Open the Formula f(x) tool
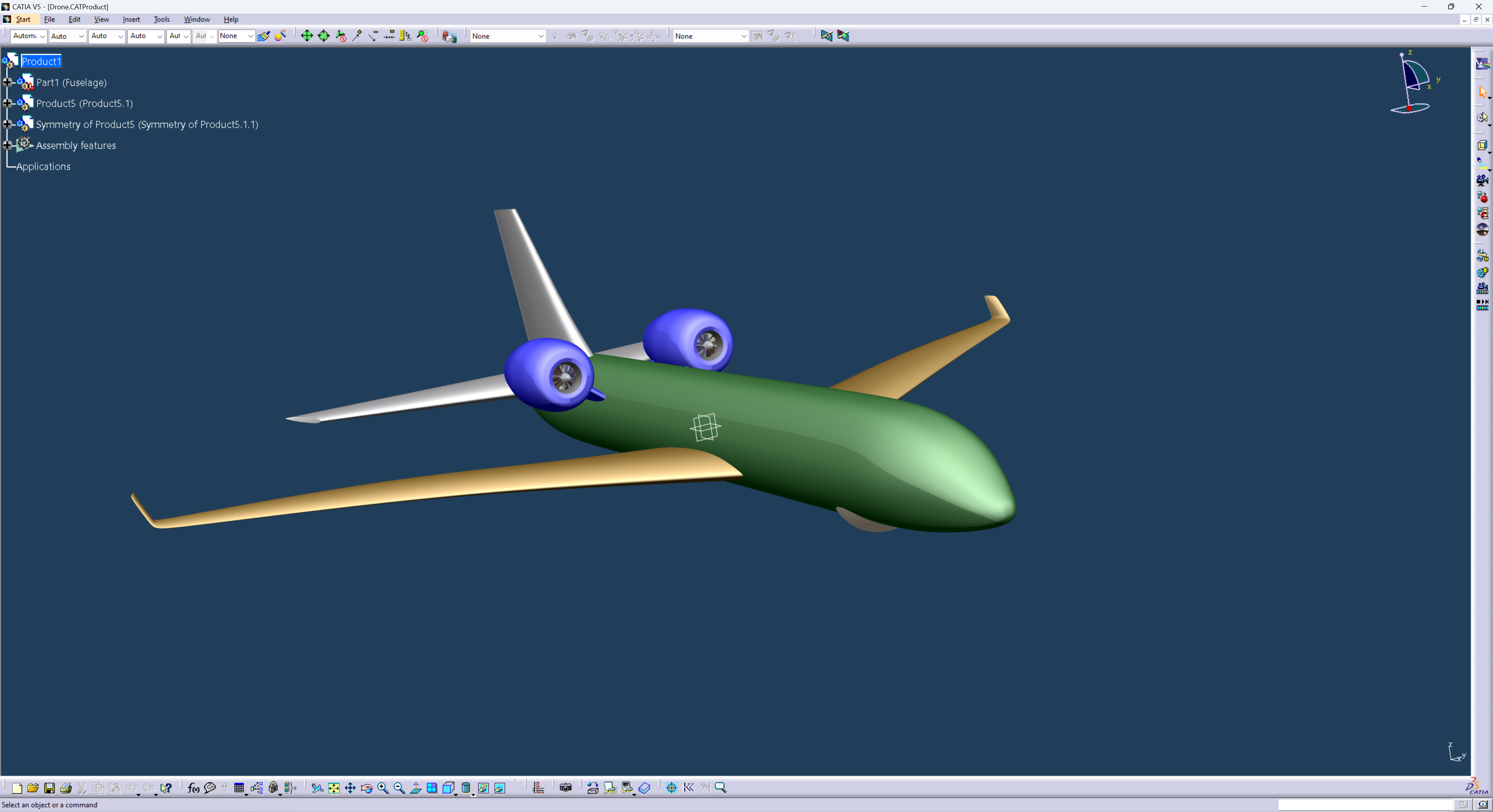1493x812 pixels. pyautogui.click(x=194, y=788)
